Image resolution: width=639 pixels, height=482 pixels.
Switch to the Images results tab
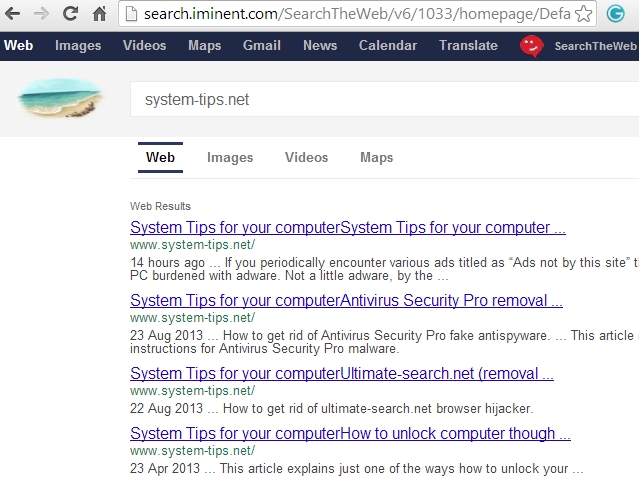(230, 158)
